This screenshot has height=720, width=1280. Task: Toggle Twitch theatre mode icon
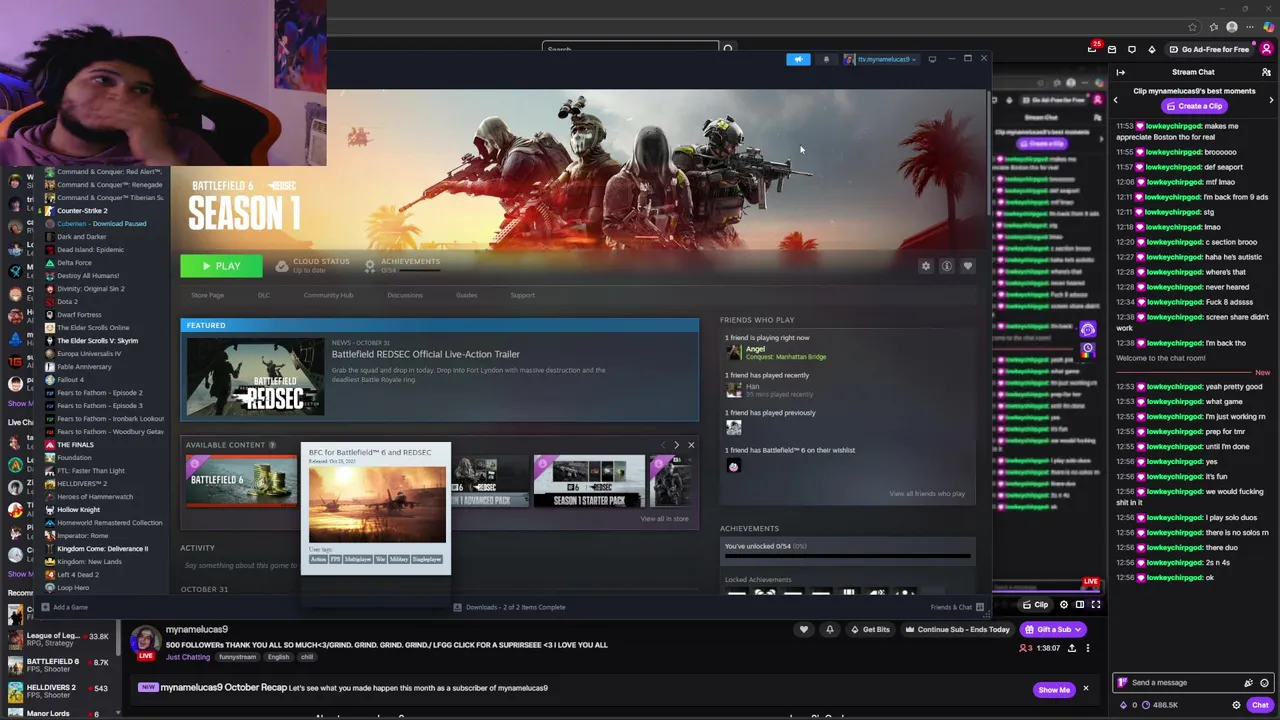[x=1080, y=604]
